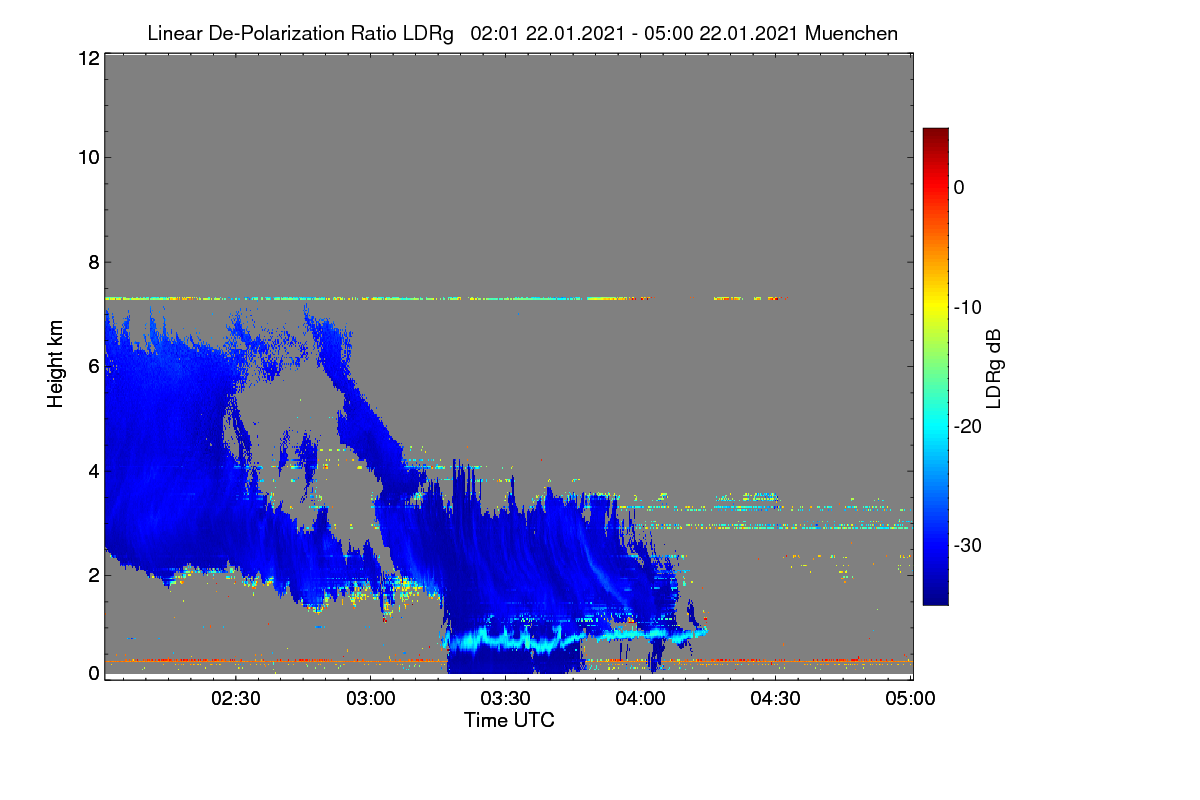Click the 05:00 time axis label

coord(911,699)
